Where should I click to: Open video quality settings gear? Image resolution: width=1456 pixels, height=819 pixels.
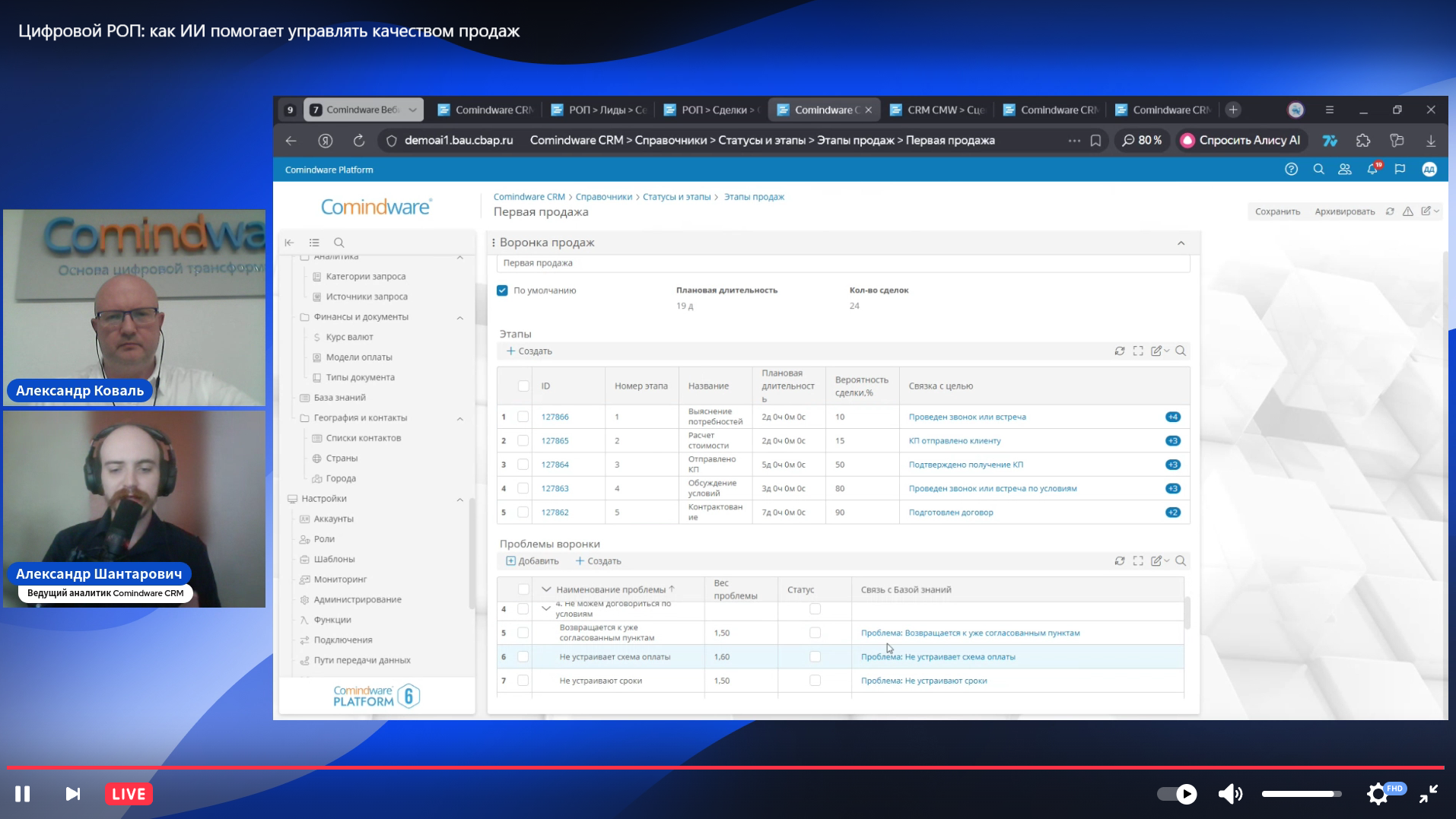(x=1378, y=794)
